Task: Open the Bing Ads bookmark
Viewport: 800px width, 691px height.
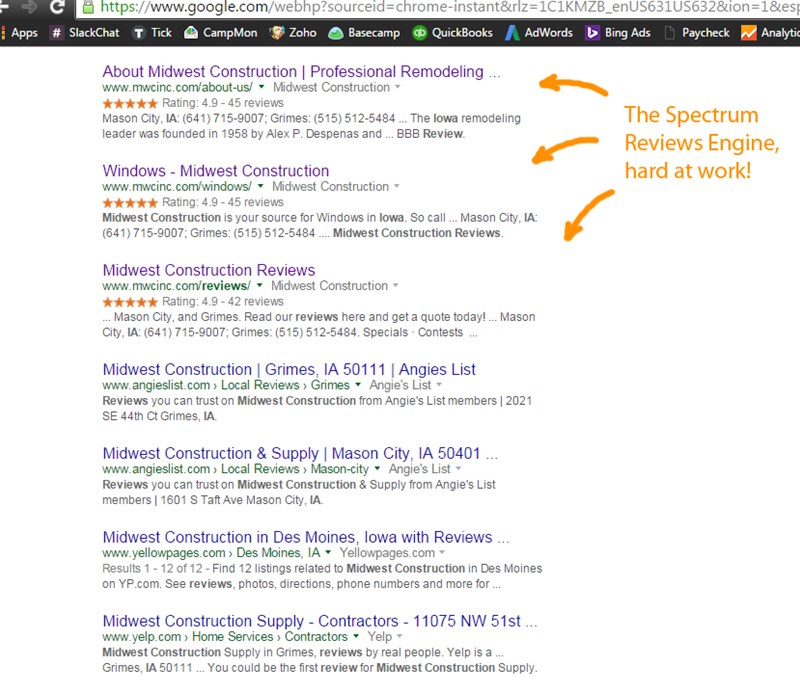Action: click(x=618, y=32)
